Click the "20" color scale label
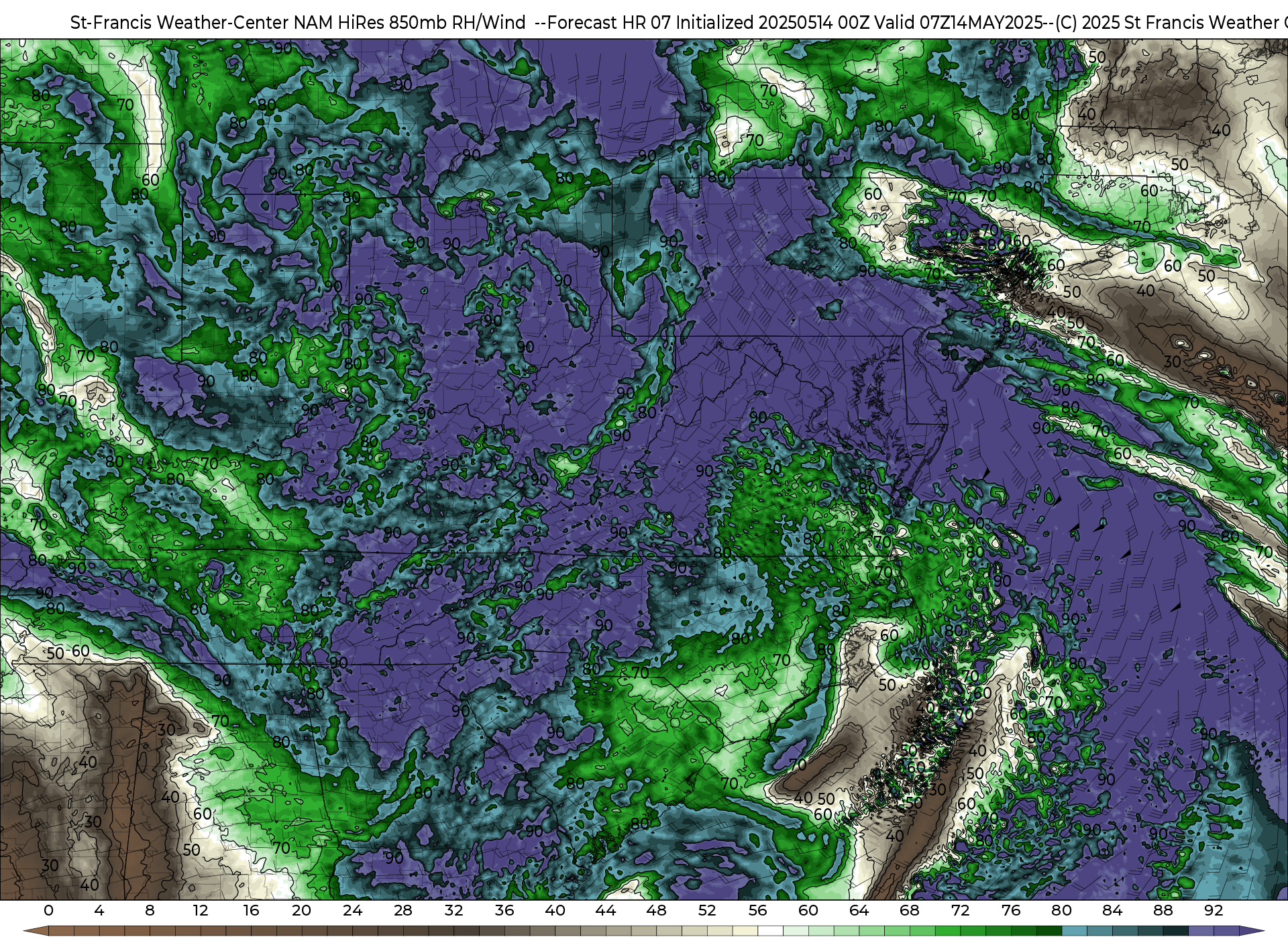Image resolution: width=1288 pixels, height=939 pixels. click(x=301, y=910)
